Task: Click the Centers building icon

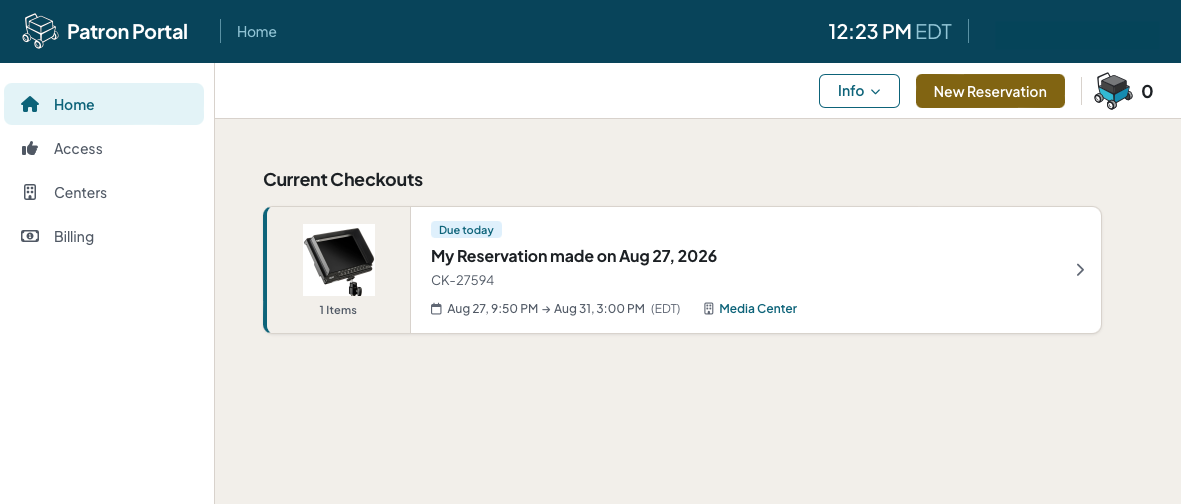Action: 30,193
